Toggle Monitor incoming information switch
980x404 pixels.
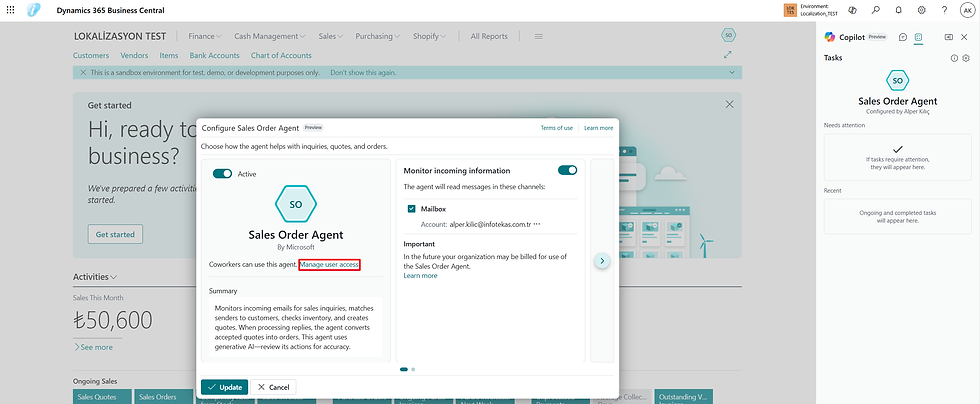click(x=568, y=170)
